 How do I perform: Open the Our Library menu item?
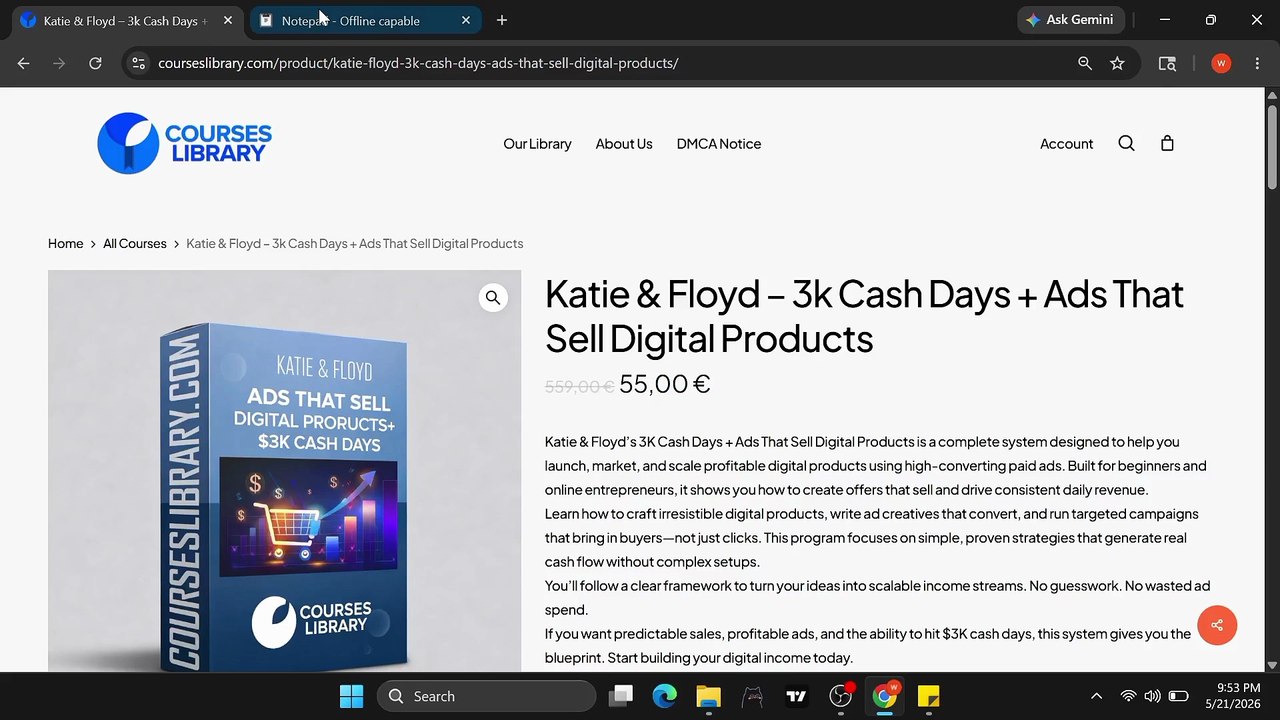(x=537, y=143)
